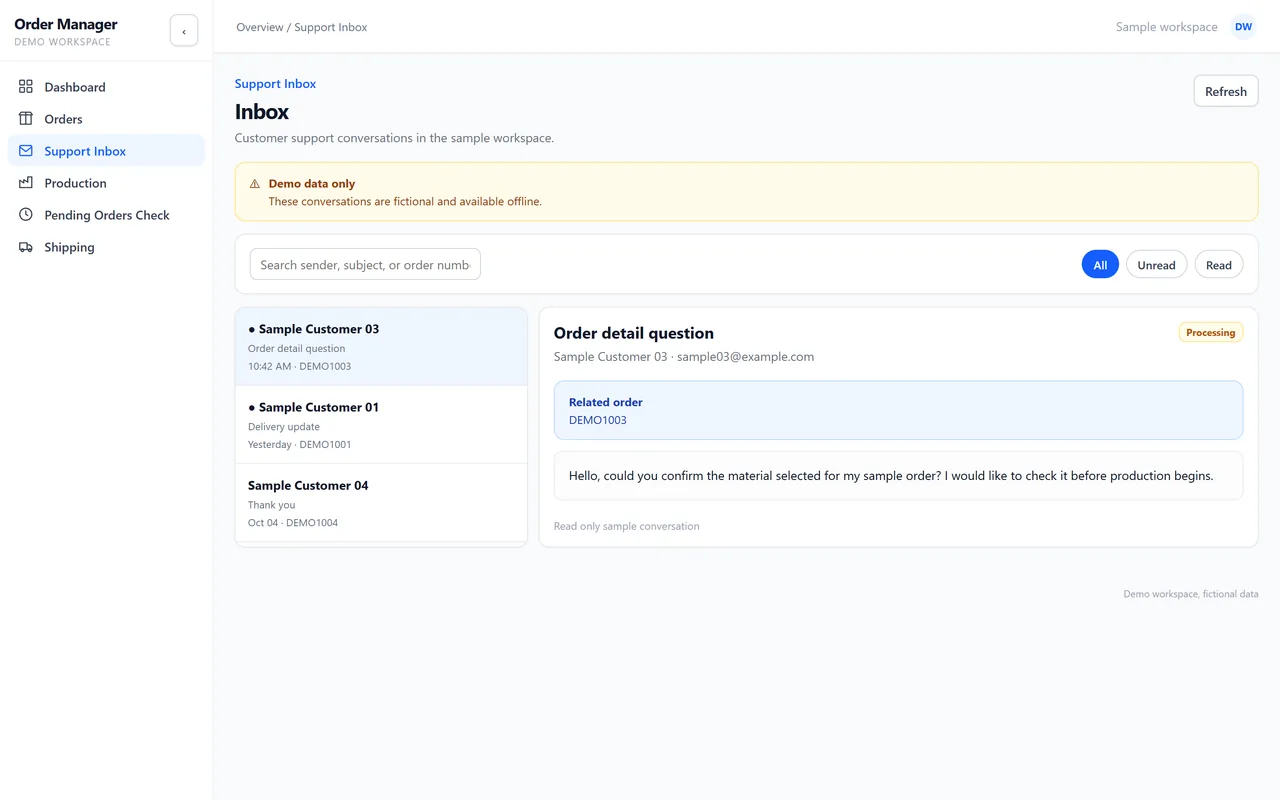Open the Sample Customer 04 conversation
1280x800 pixels.
(381, 503)
